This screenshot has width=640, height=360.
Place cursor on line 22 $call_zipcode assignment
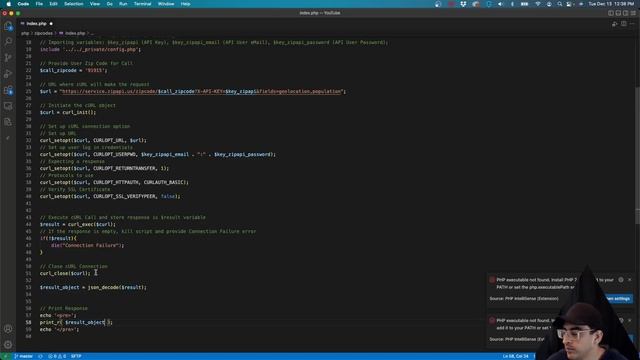pos(73,71)
